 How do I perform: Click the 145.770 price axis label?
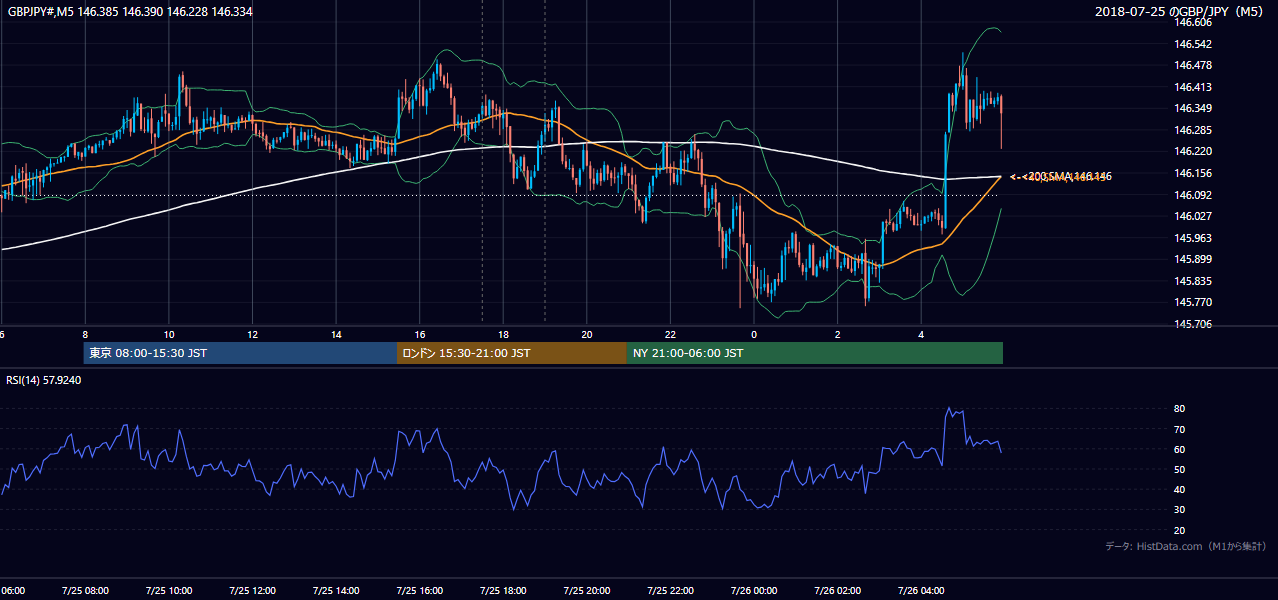[1193, 302]
